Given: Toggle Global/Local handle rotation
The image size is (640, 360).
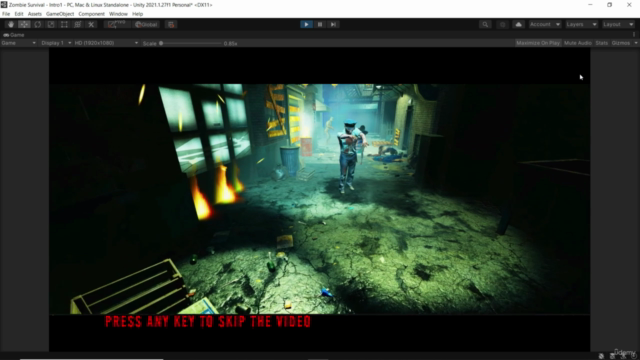Looking at the screenshot, I should tap(146, 24).
